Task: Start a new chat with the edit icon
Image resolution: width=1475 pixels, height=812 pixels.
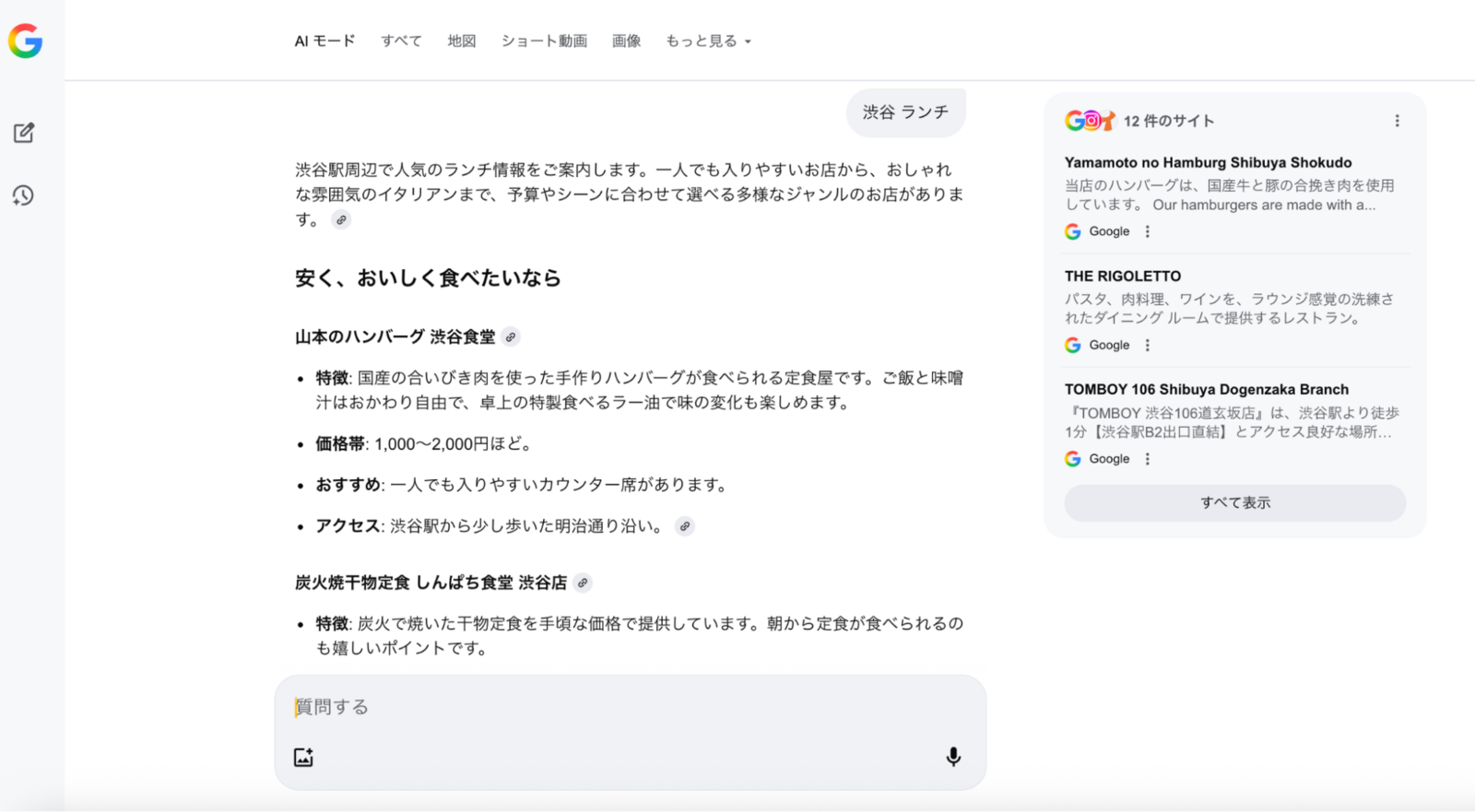Action: click(x=24, y=133)
